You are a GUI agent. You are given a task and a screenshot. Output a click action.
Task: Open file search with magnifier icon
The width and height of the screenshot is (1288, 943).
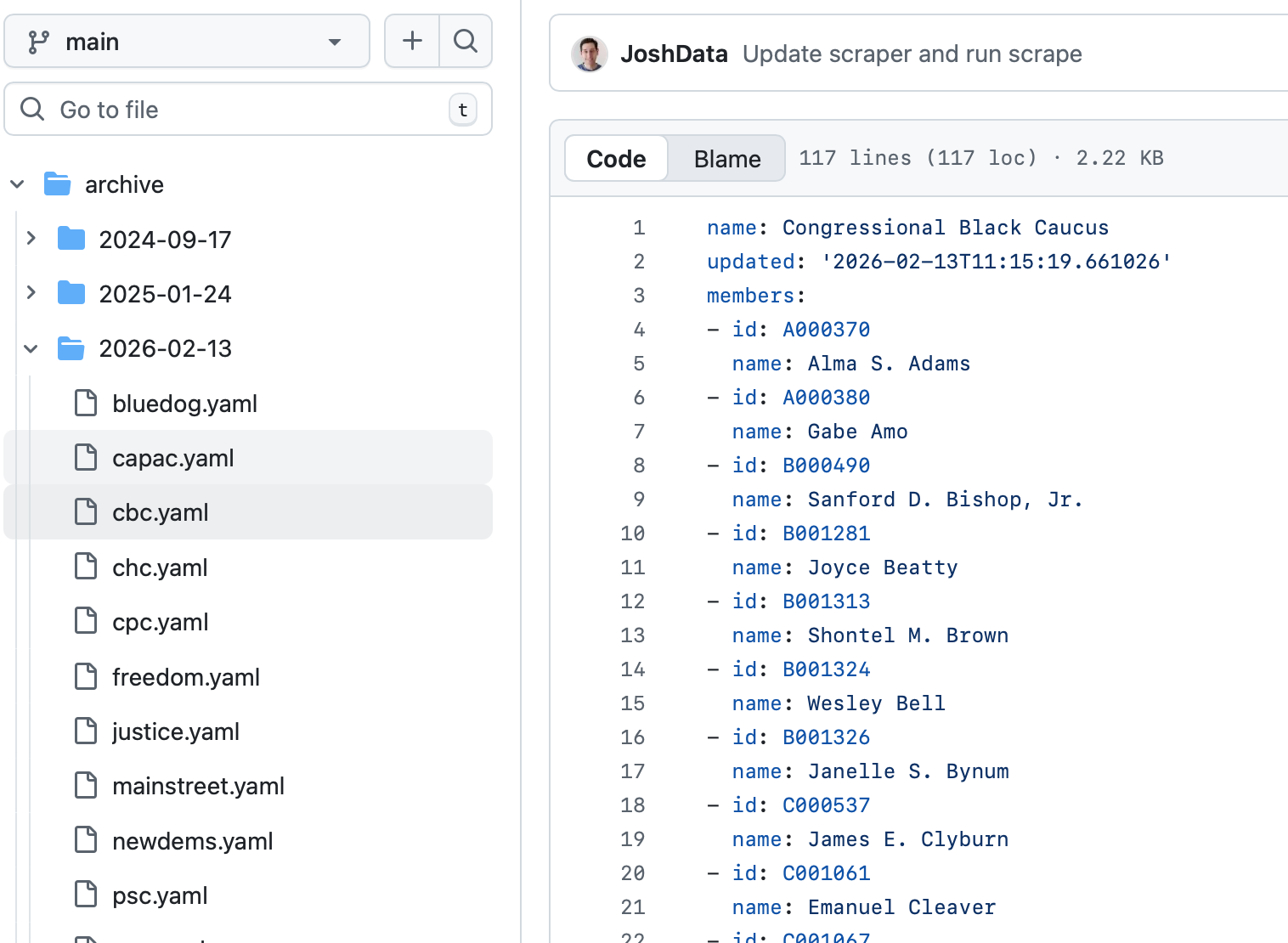(x=465, y=41)
